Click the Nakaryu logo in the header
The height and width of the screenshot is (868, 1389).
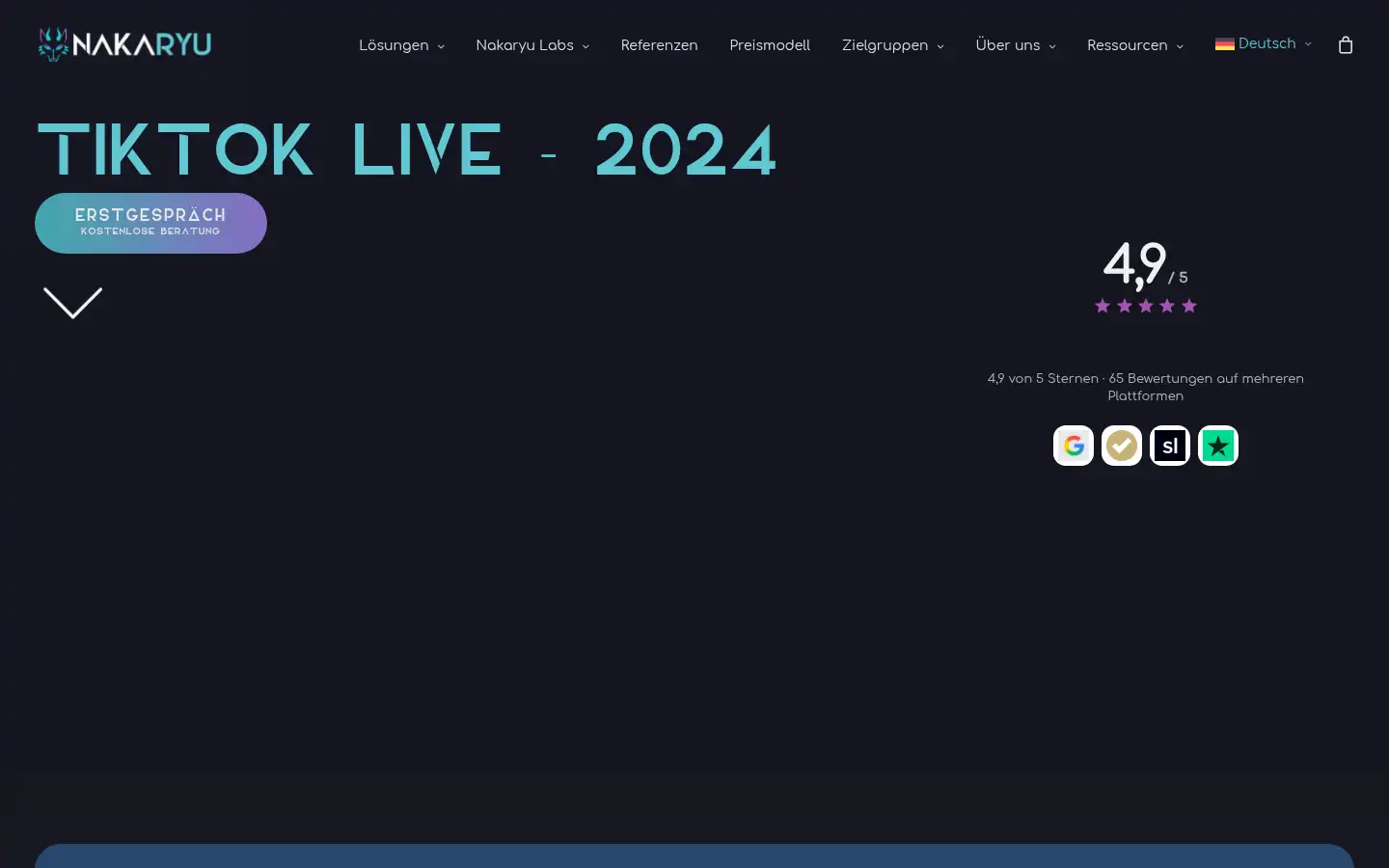pyautogui.click(x=124, y=44)
